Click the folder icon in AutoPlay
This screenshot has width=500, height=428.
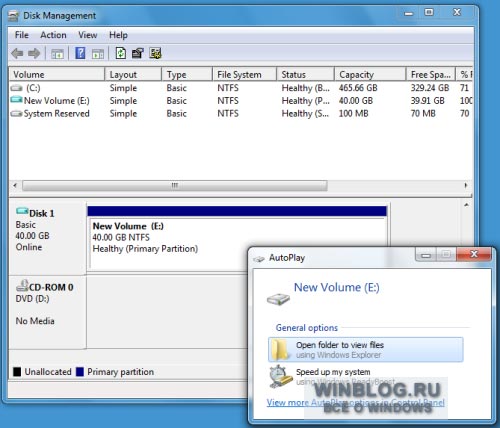(280, 350)
